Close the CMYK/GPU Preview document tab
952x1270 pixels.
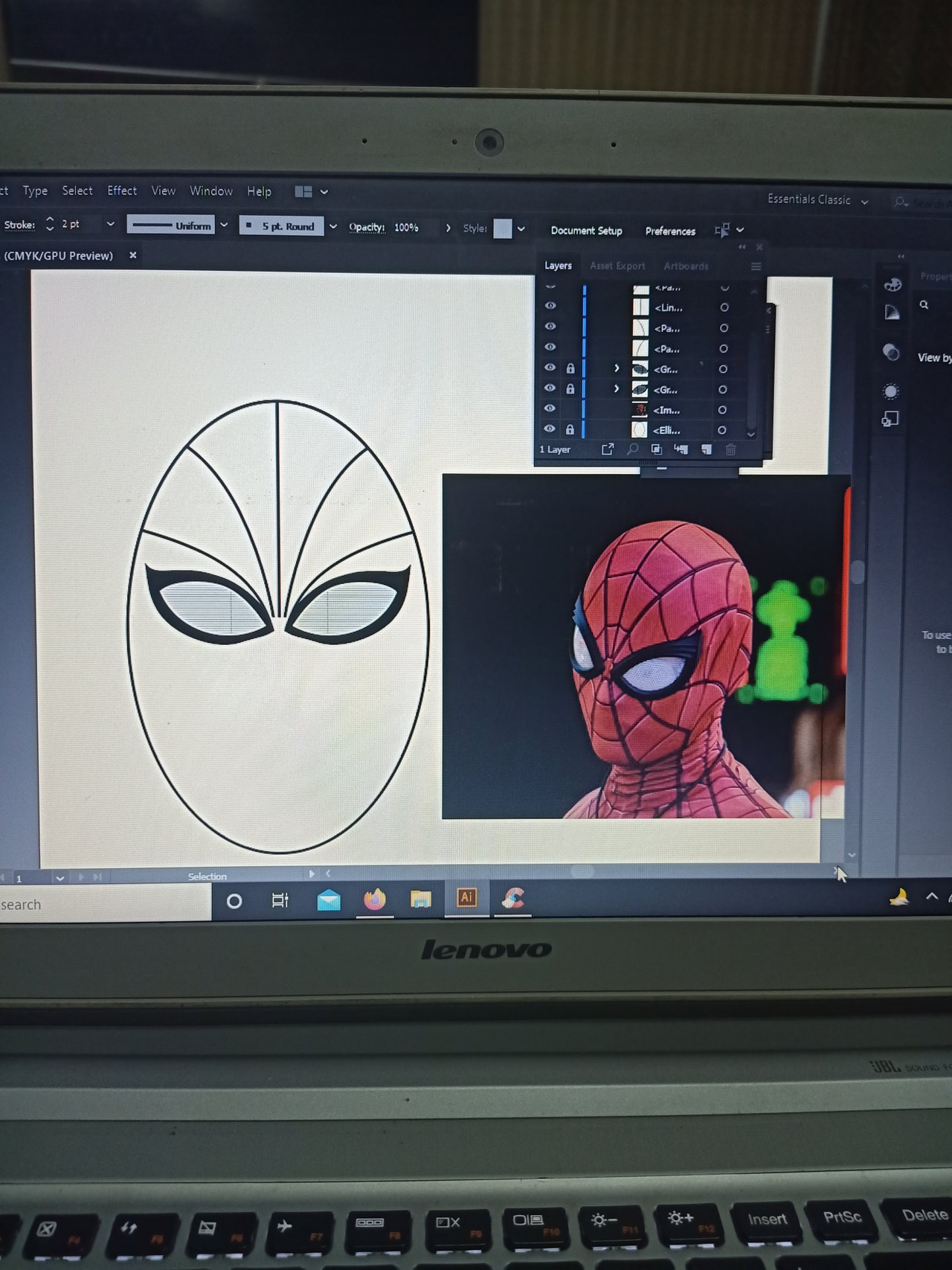(x=133, y=255)
